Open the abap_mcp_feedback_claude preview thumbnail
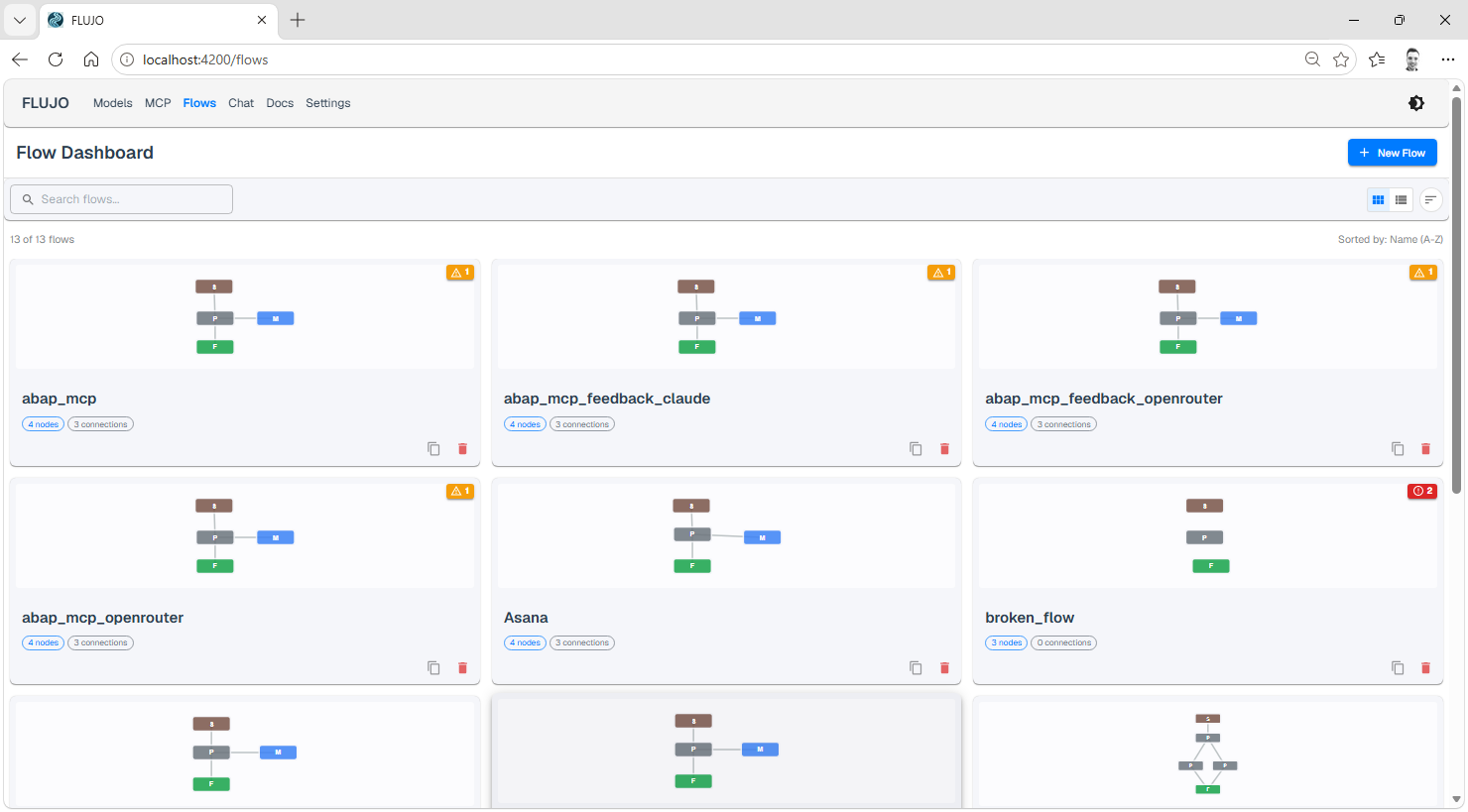The width and height of the screenshot is (1468, 812). point(726,317)
